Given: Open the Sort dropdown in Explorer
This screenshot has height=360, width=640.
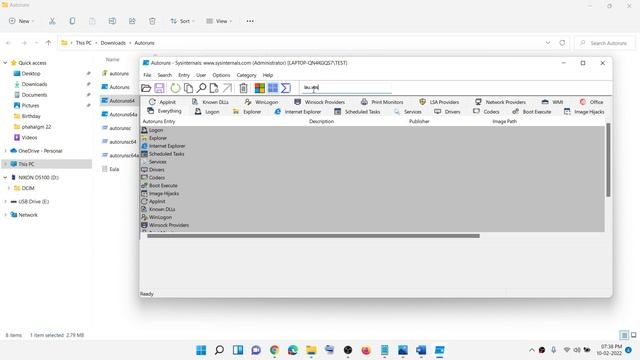Looking at the screenshot, I should tap(182, 21).
